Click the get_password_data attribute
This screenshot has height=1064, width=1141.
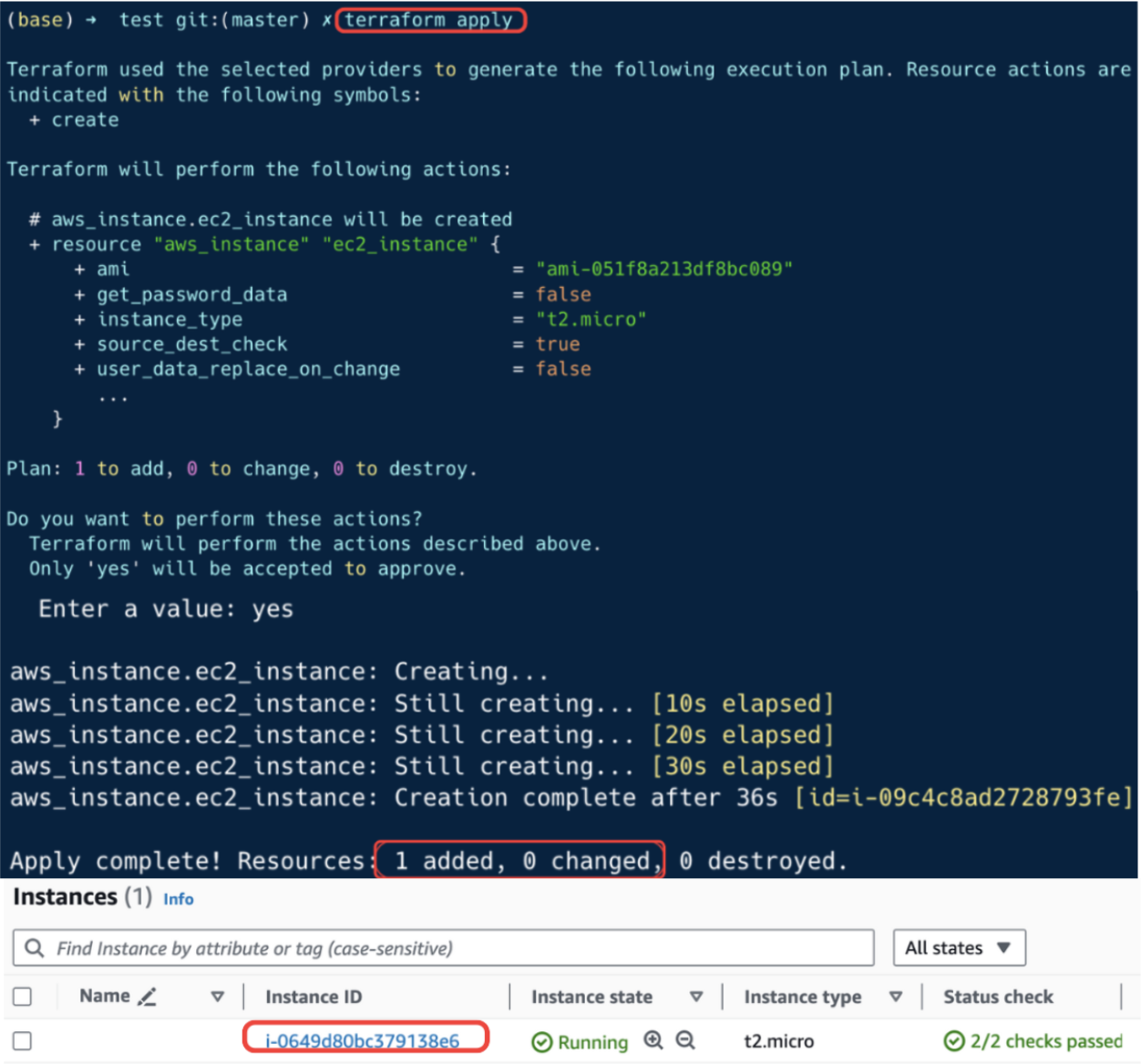click(192, 294)
